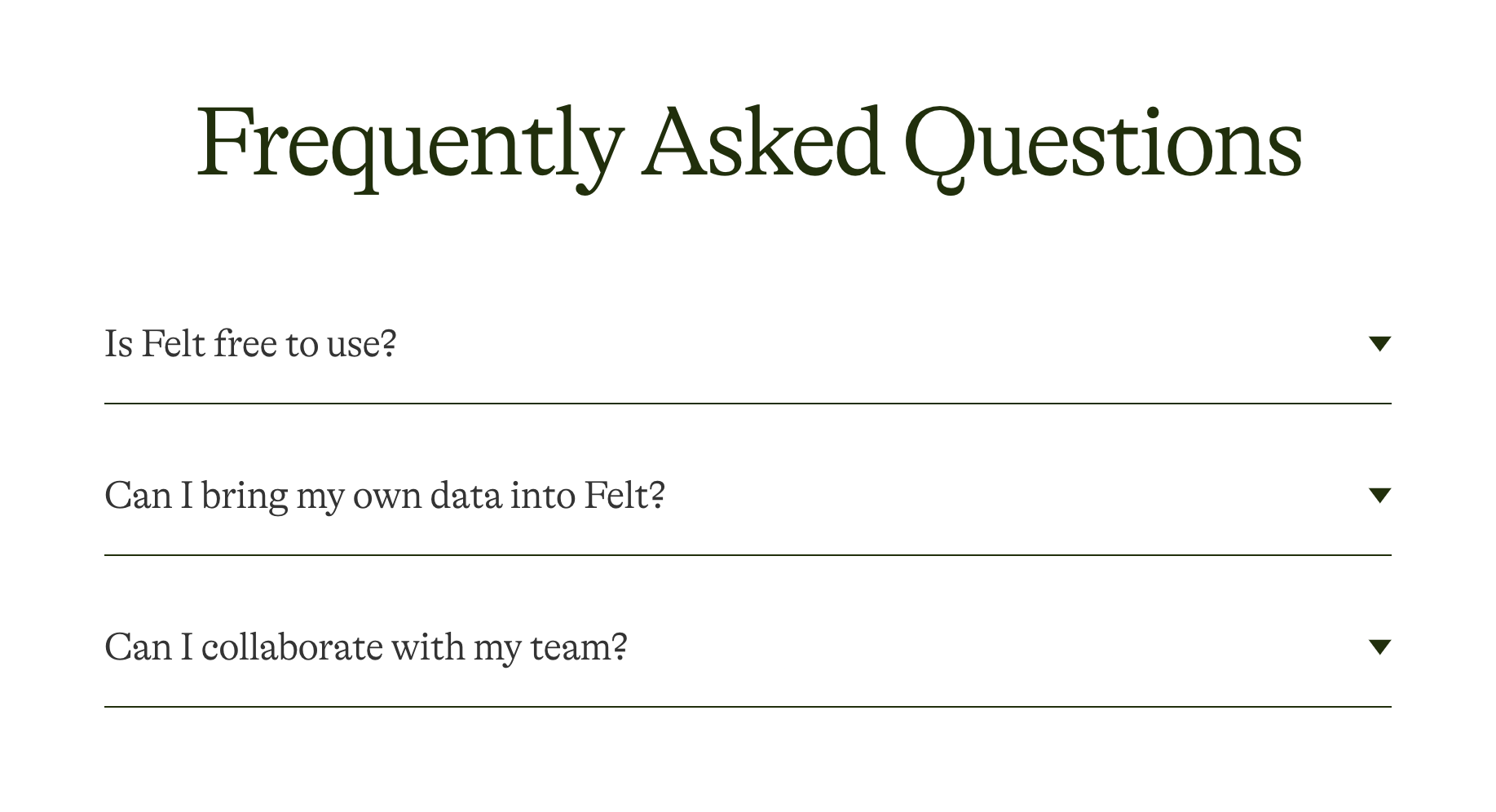Click the arrow next to the data import question
This screenshot has width=1496, height=812.
1379,496
